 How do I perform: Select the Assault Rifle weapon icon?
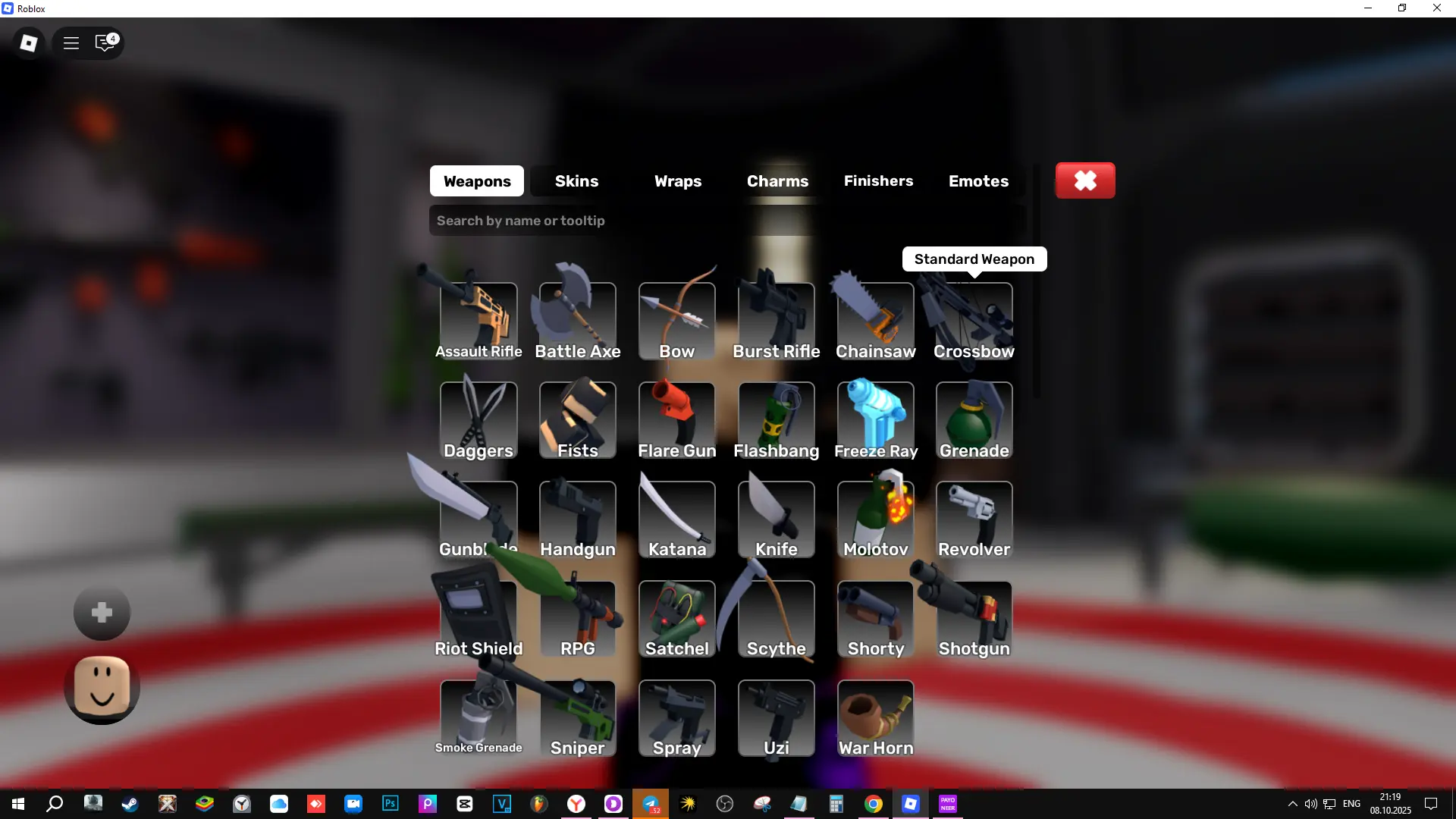(479, 321)
